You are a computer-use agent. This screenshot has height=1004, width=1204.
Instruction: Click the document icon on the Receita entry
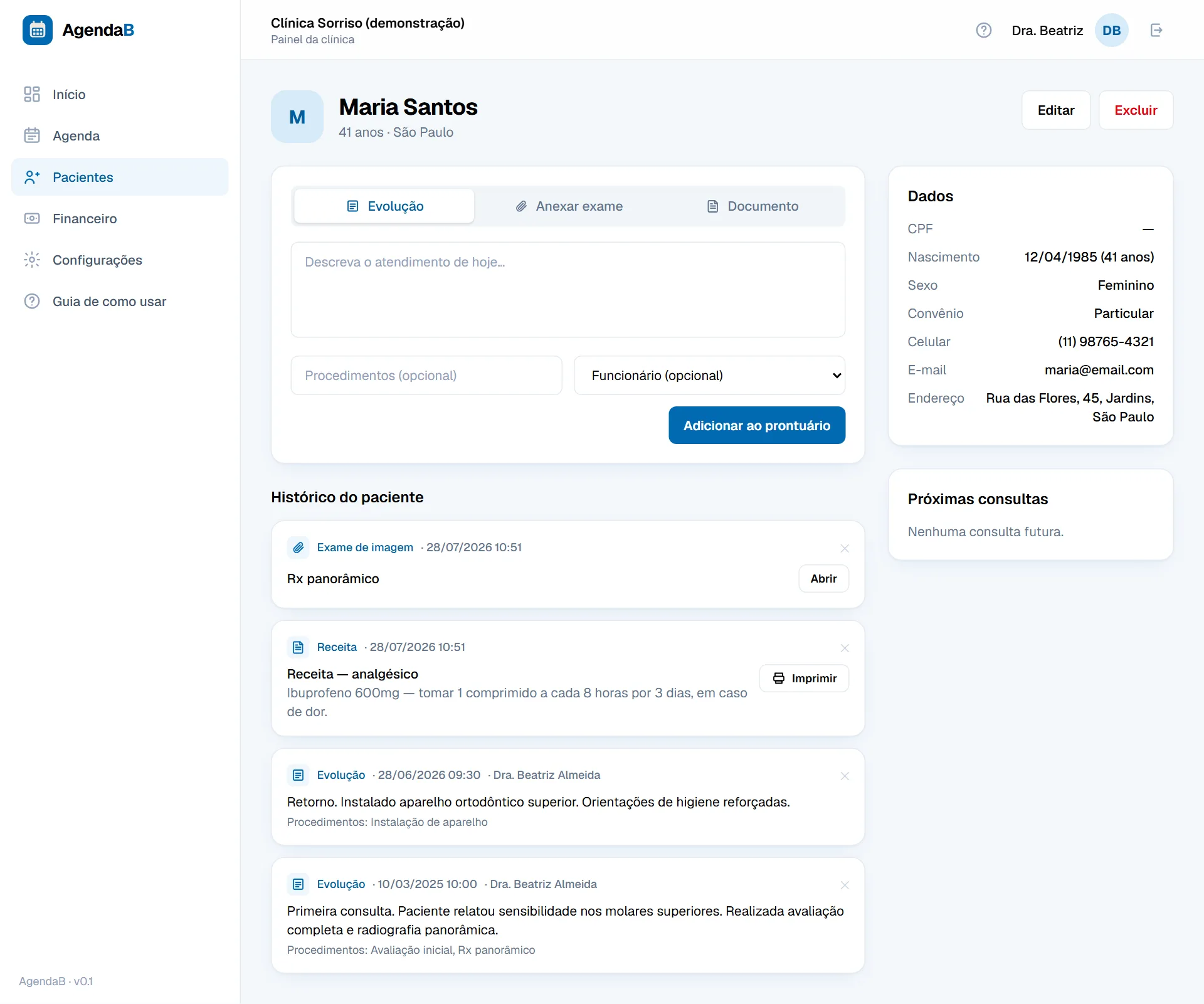click(298, 647)
